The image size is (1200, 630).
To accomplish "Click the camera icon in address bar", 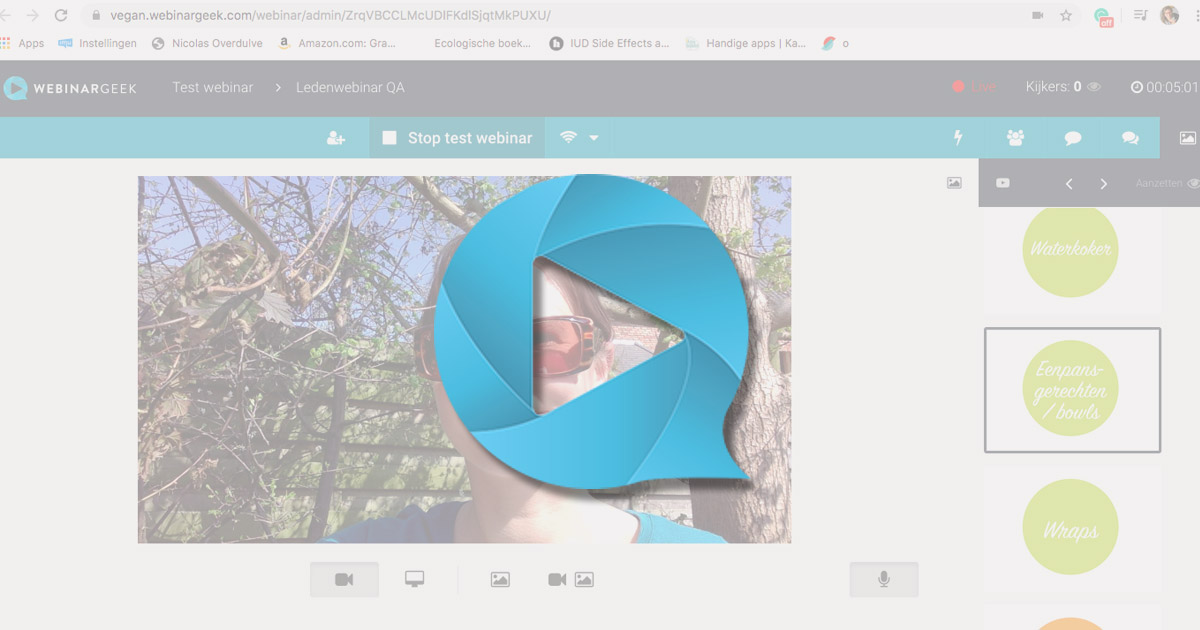I will pos(1037,15).
